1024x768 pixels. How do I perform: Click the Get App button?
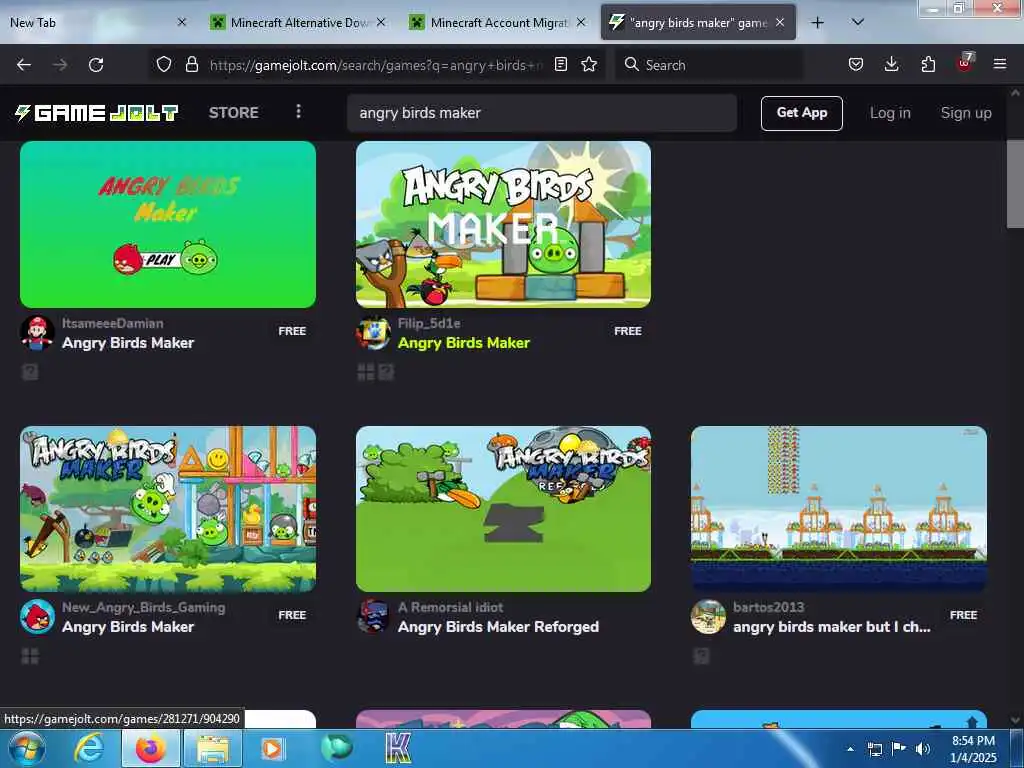tap(801, 113)
